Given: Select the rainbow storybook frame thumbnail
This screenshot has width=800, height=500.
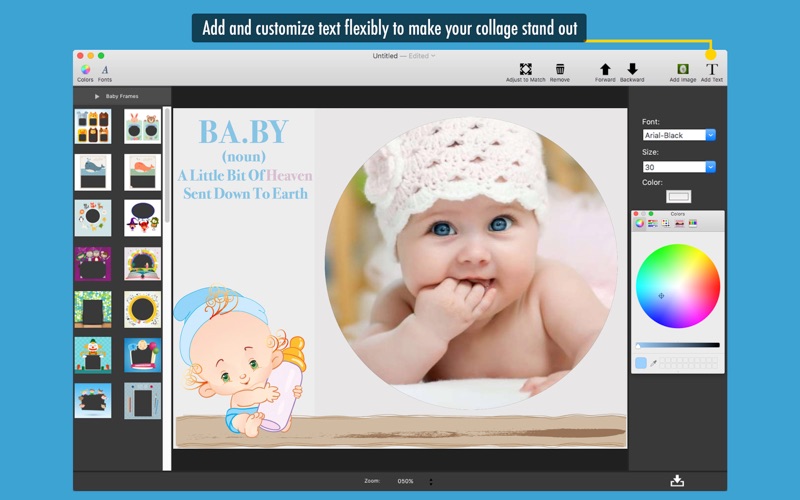Looking at the screenshot, I should point(142,264).
